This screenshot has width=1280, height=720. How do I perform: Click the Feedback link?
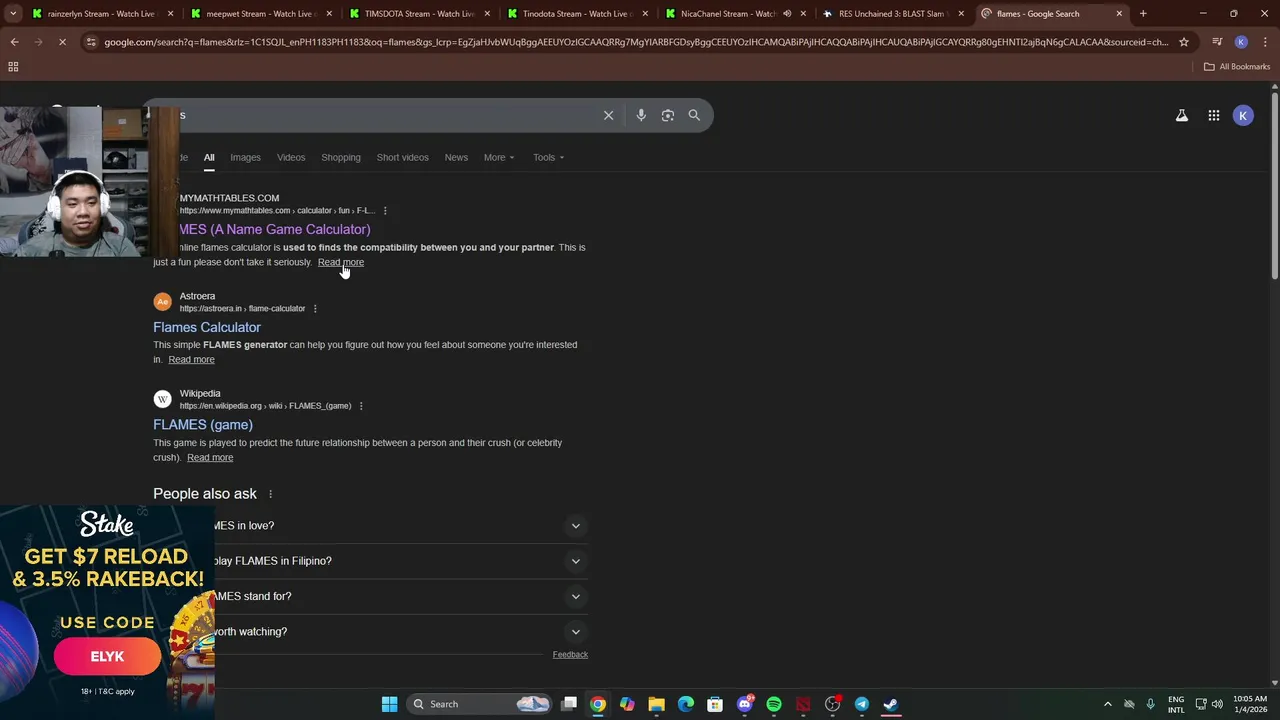570,655
